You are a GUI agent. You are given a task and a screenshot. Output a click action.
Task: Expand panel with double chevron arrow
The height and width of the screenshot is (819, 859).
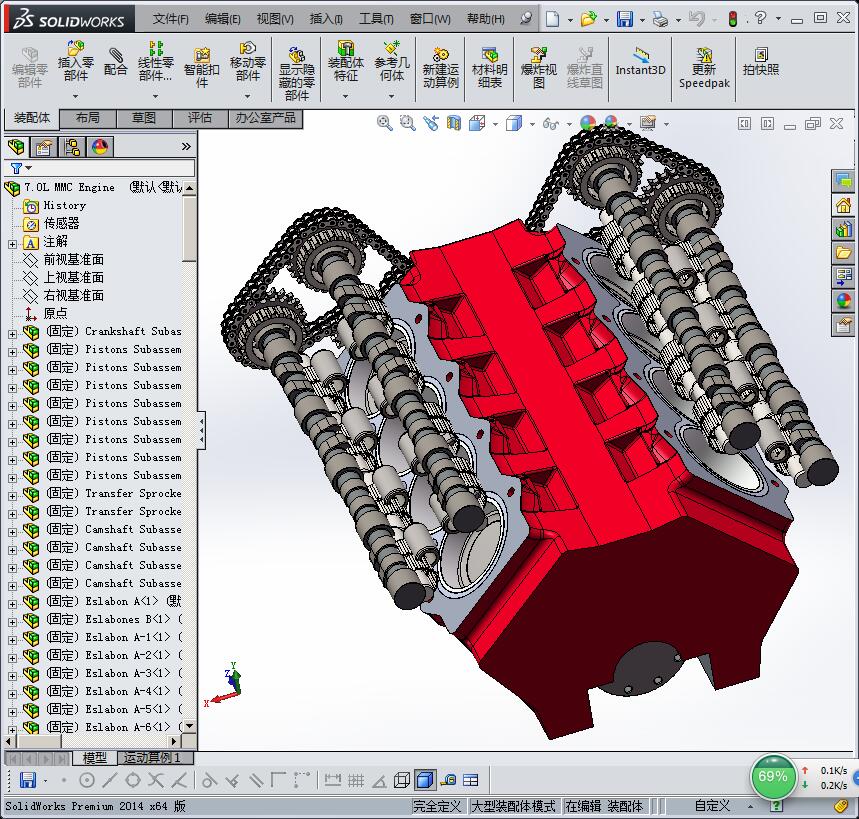tap(186, 147)
